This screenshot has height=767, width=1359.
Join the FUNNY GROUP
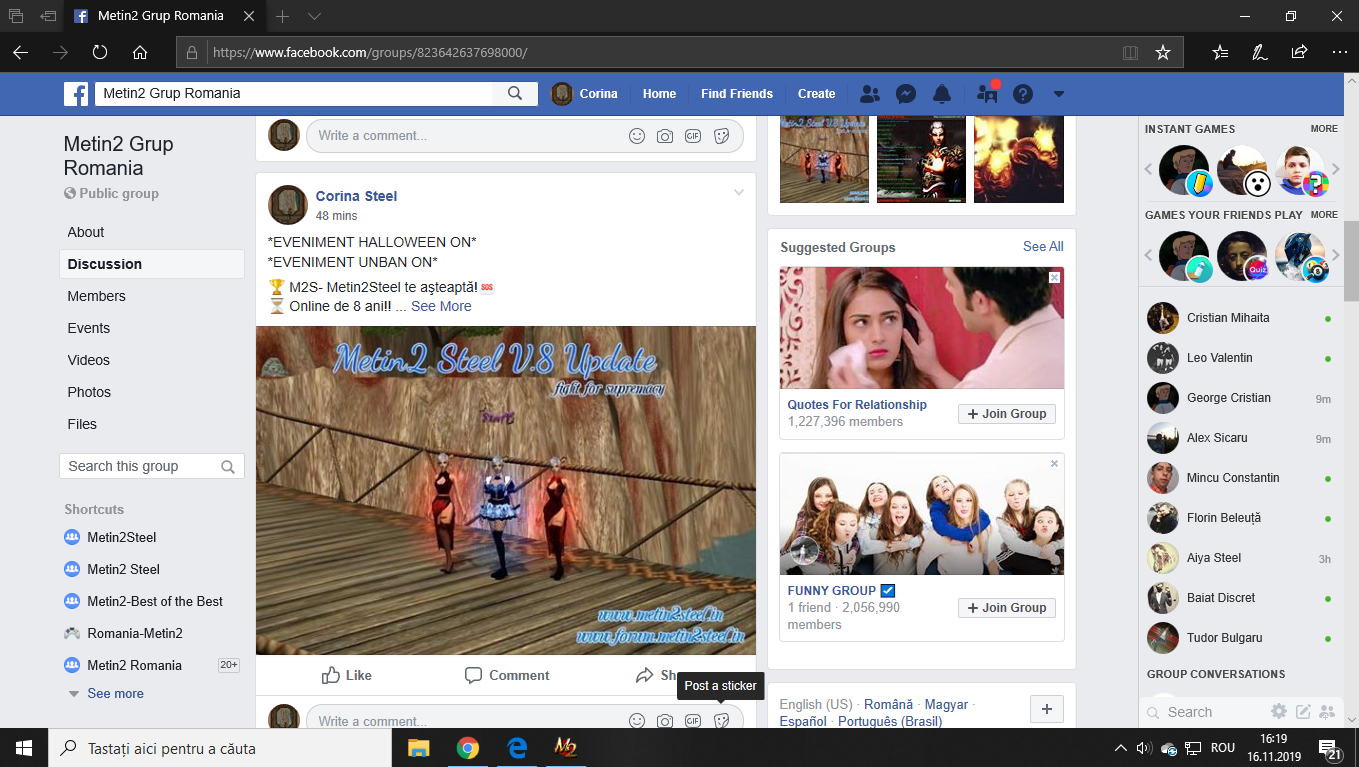(1007, 607)
